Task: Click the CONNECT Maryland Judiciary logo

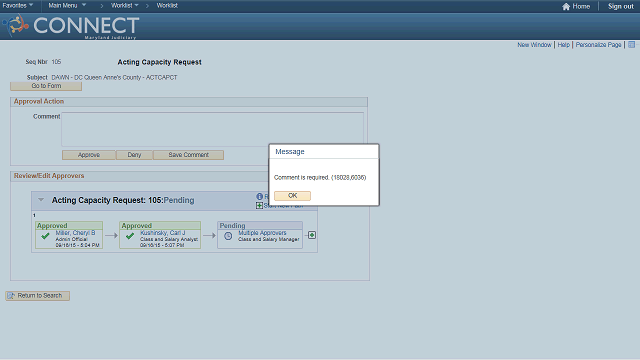Action: 71,27
